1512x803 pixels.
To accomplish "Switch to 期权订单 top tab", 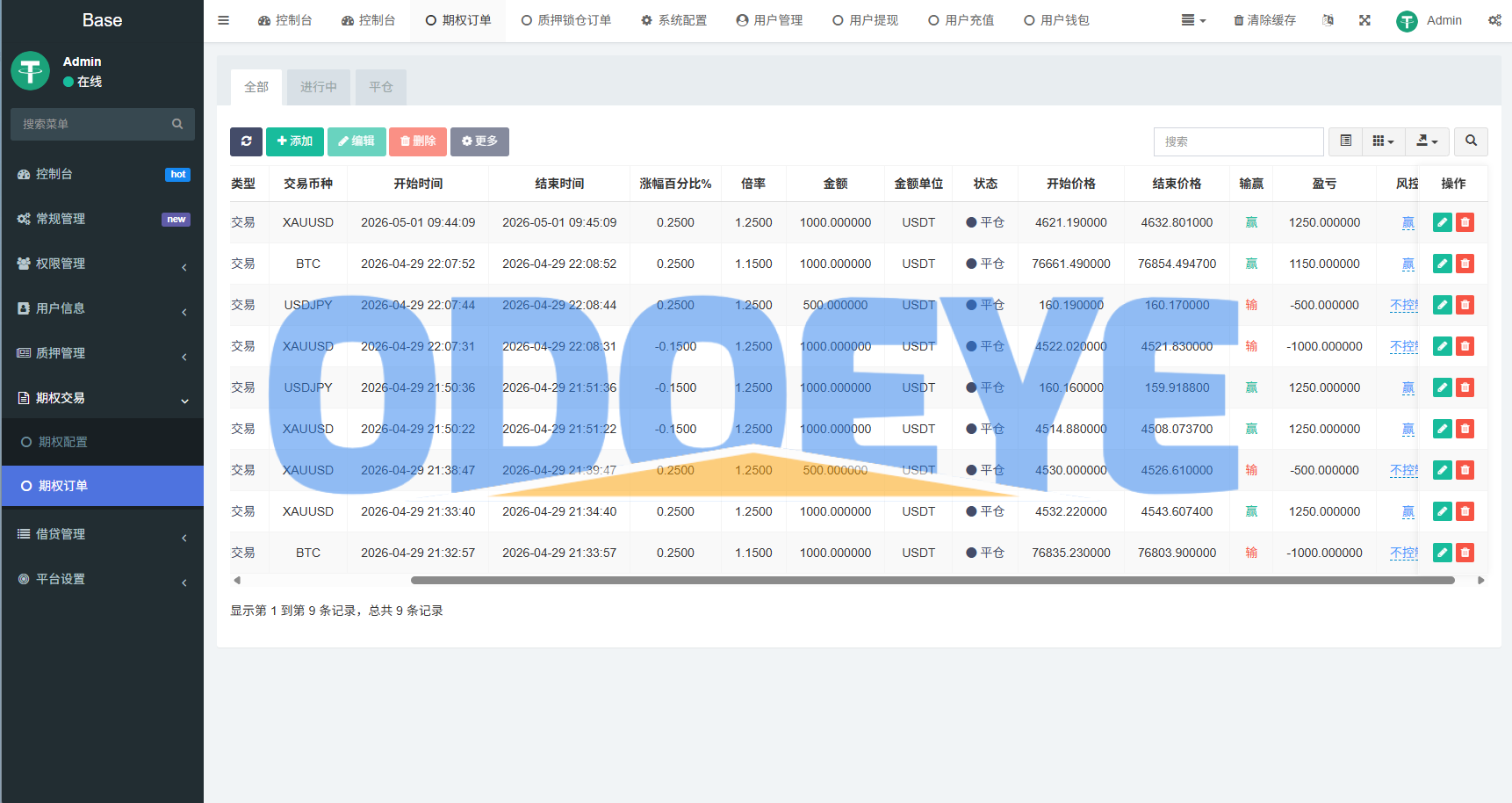I will pos(458,20).
